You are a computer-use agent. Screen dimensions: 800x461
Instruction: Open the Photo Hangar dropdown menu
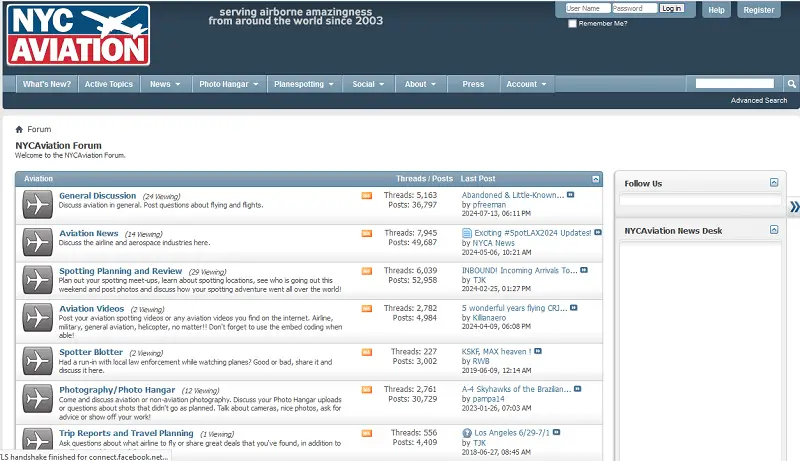coord(229,84)
